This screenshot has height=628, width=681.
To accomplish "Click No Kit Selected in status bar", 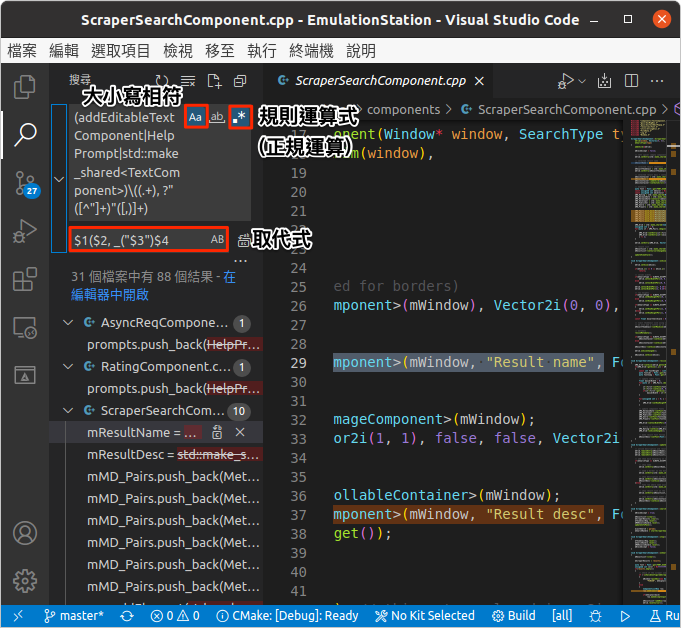I will [424, 616].
